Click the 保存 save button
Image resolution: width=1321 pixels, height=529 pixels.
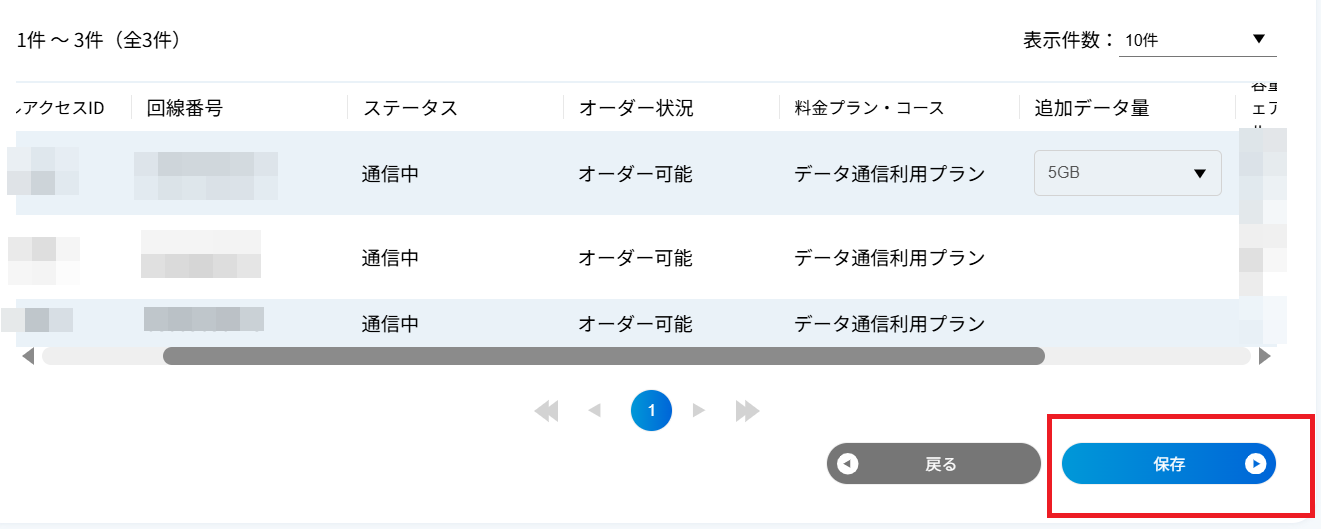tap(1168, 464)
